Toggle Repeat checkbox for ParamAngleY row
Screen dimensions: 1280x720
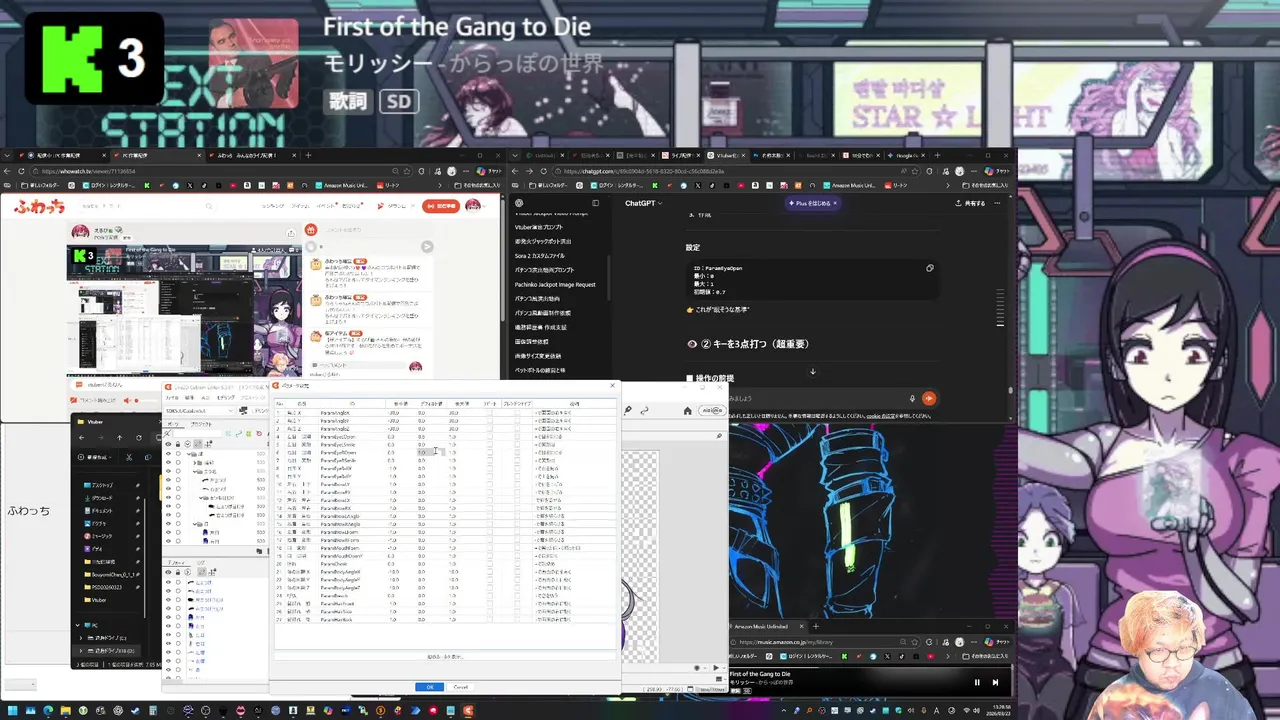(x=490, y=420)
